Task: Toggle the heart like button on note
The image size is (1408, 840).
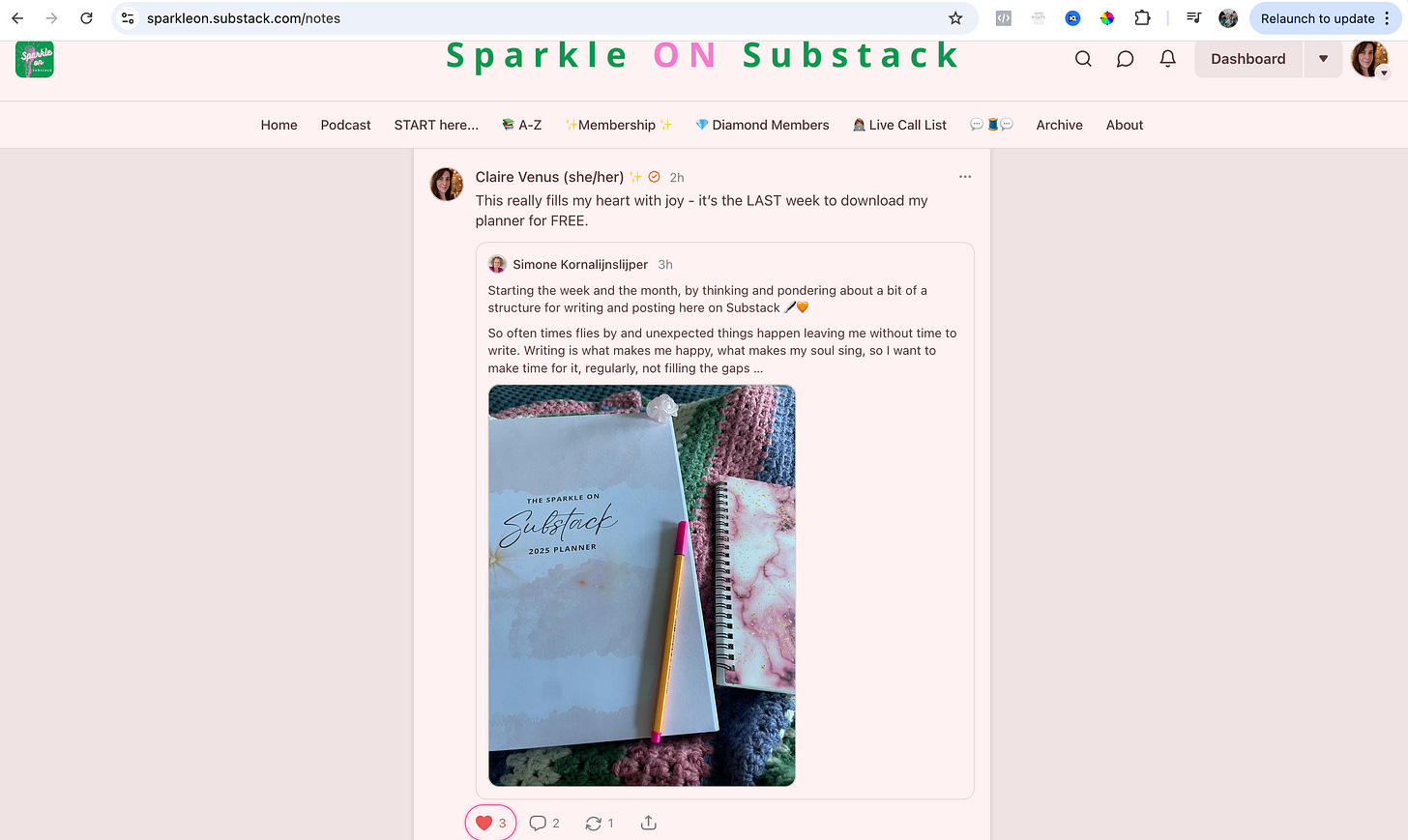Action: [x=491, y=823]
